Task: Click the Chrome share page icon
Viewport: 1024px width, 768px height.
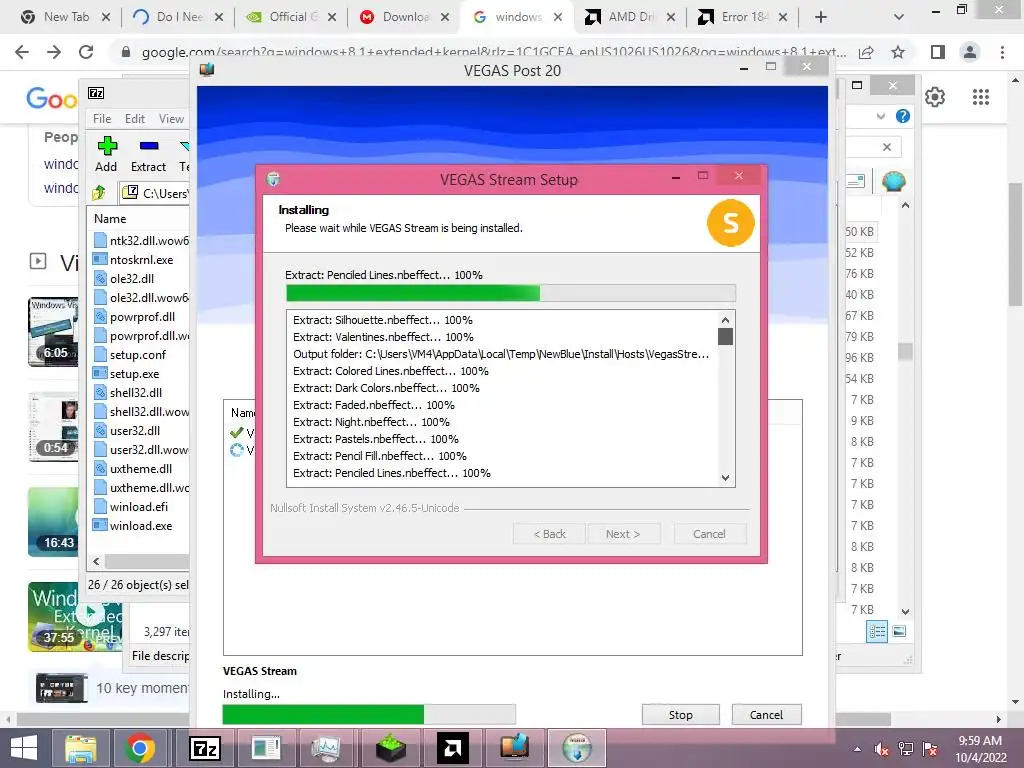Action: (866, 52)
